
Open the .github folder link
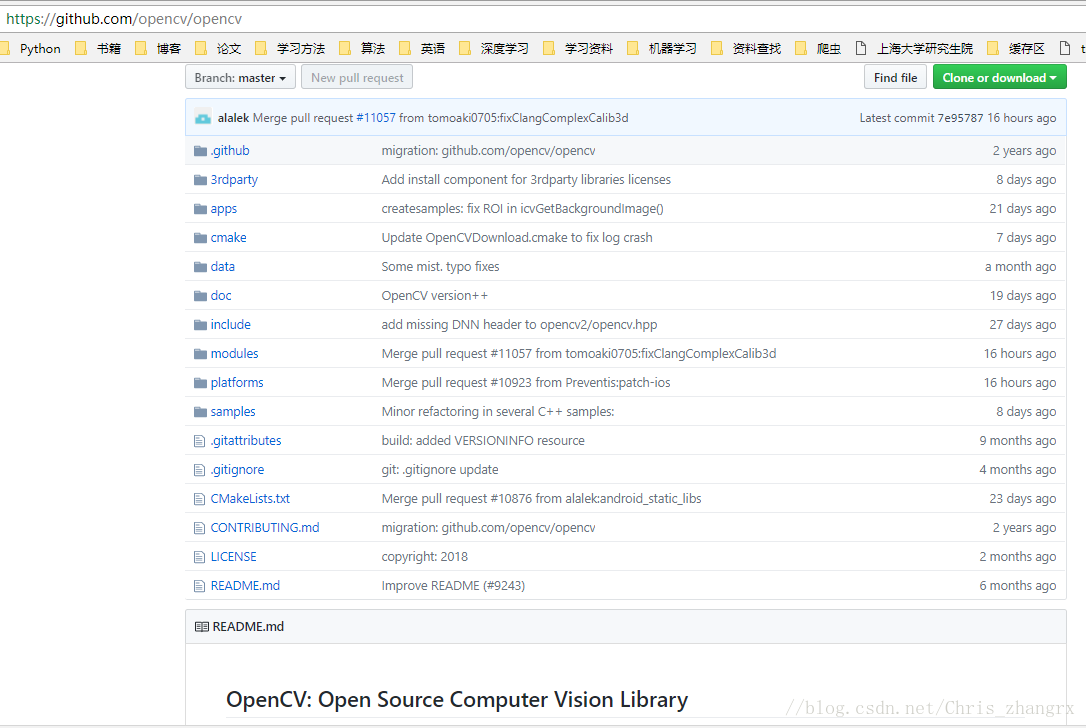tap(230, 150)
